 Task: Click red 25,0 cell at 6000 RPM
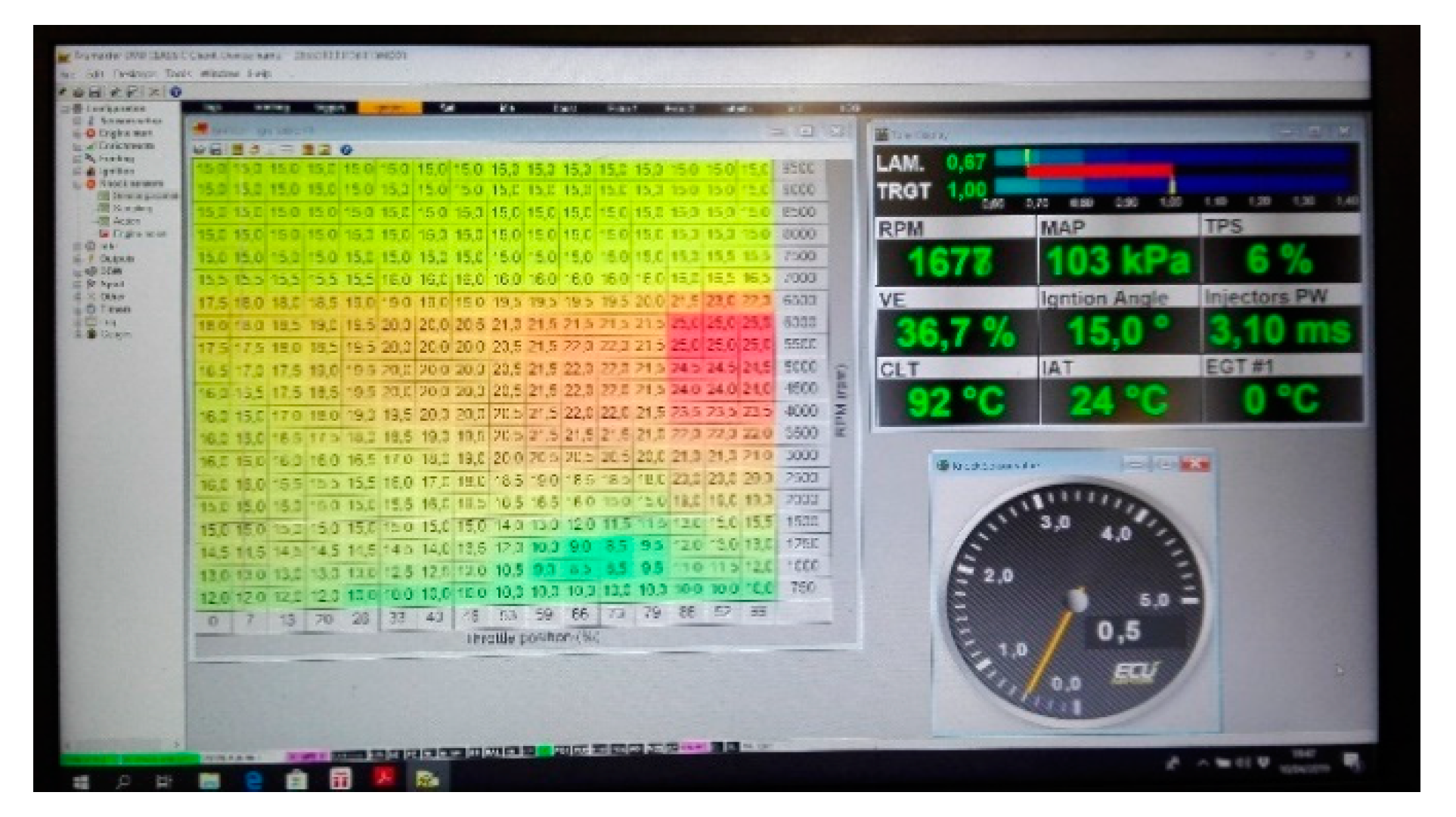pyautogui.click(x=684, y=323)
